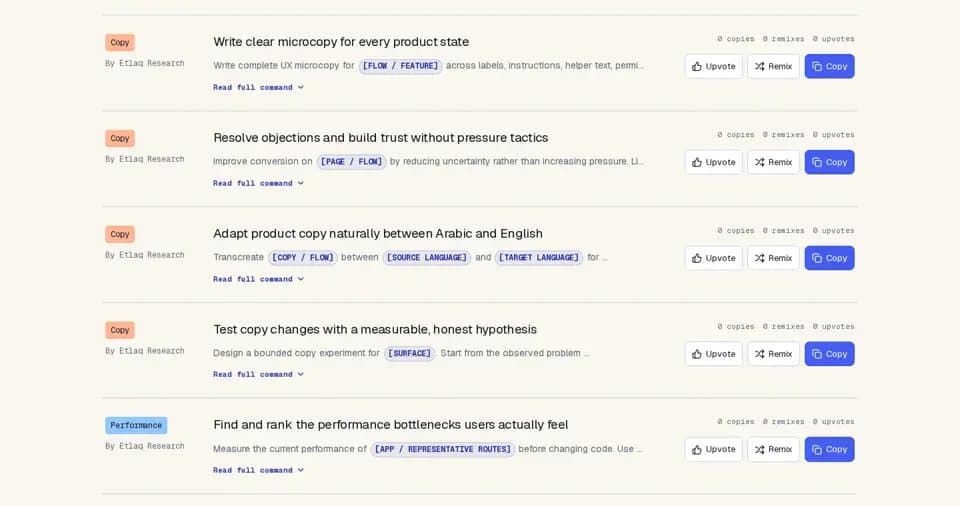Remix the 'Write clear microcopy' command
Viewport: 960px width, 506px height.
(x=773, y=66)
